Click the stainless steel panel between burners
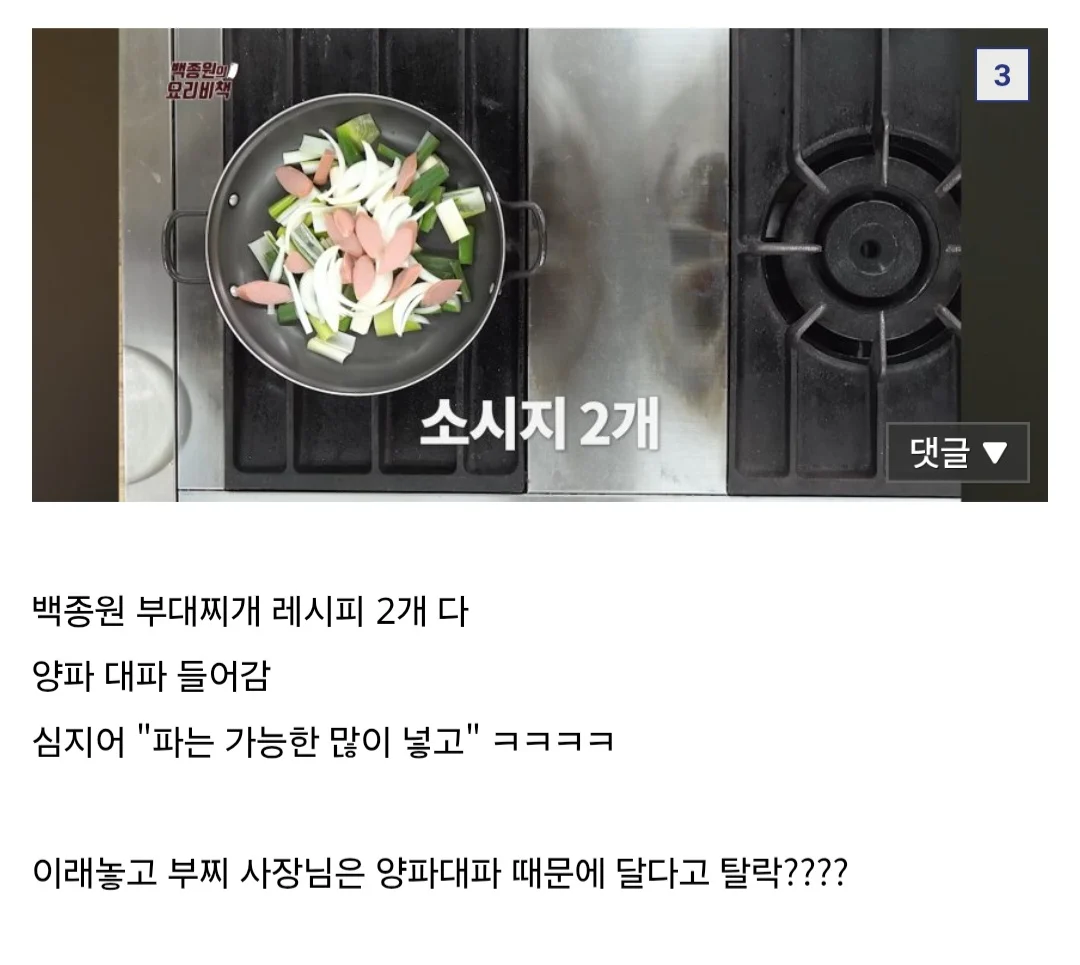Screen dimensions: 1080x965 point(628,260)
